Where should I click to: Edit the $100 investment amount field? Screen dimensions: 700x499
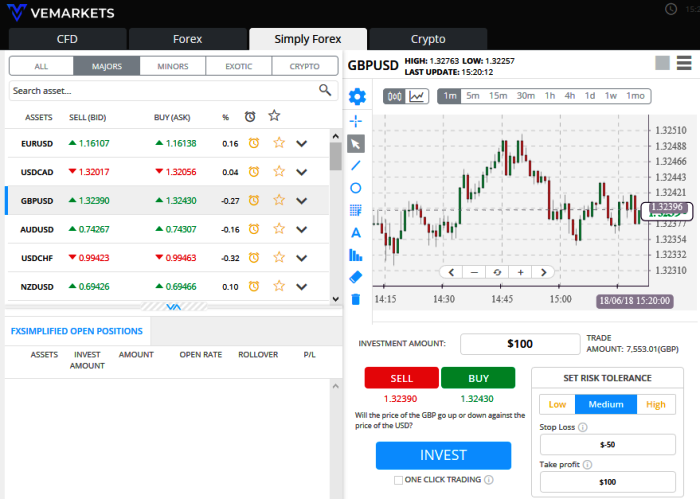[520, 344]
